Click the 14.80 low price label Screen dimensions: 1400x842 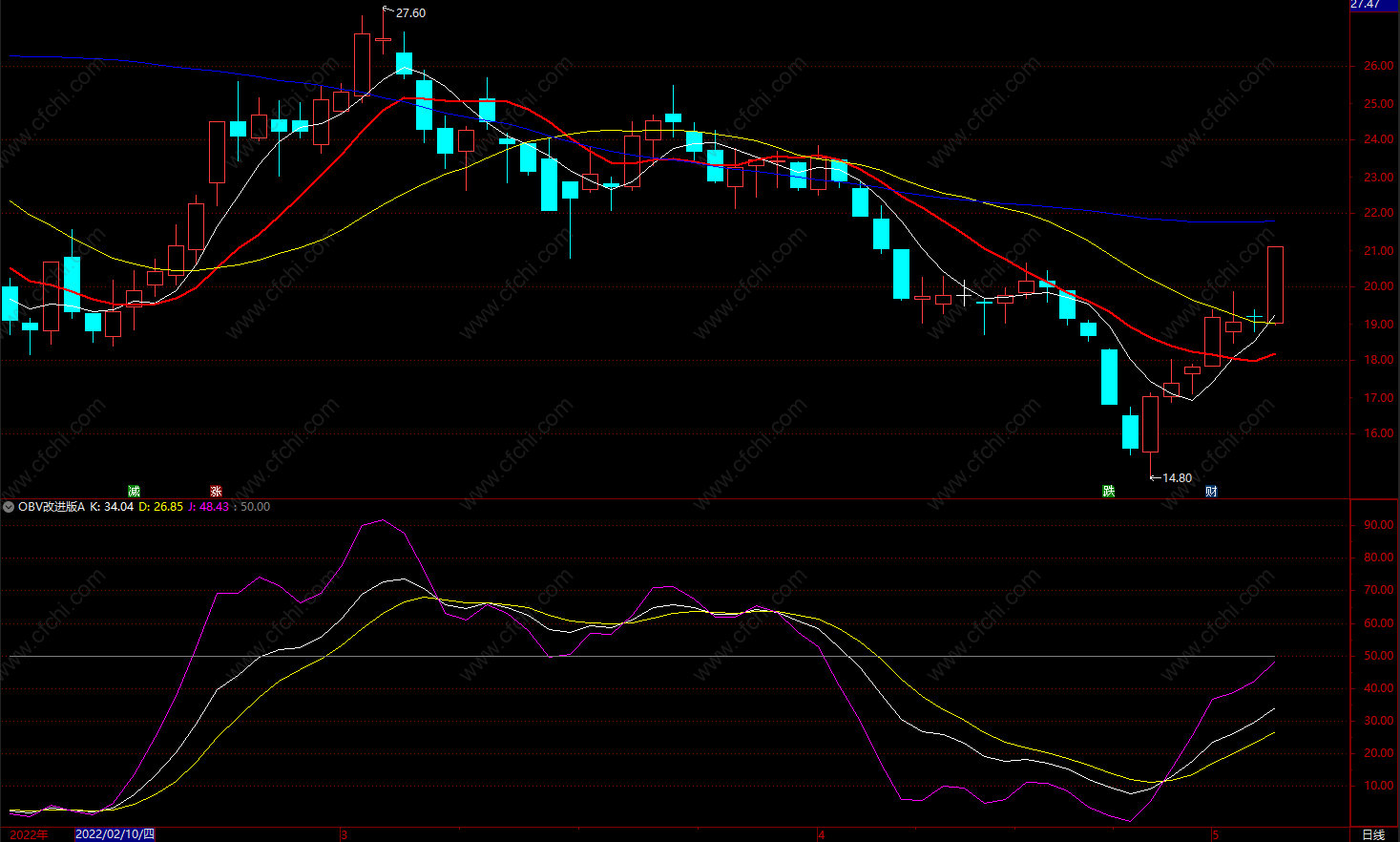[1177, 478]
